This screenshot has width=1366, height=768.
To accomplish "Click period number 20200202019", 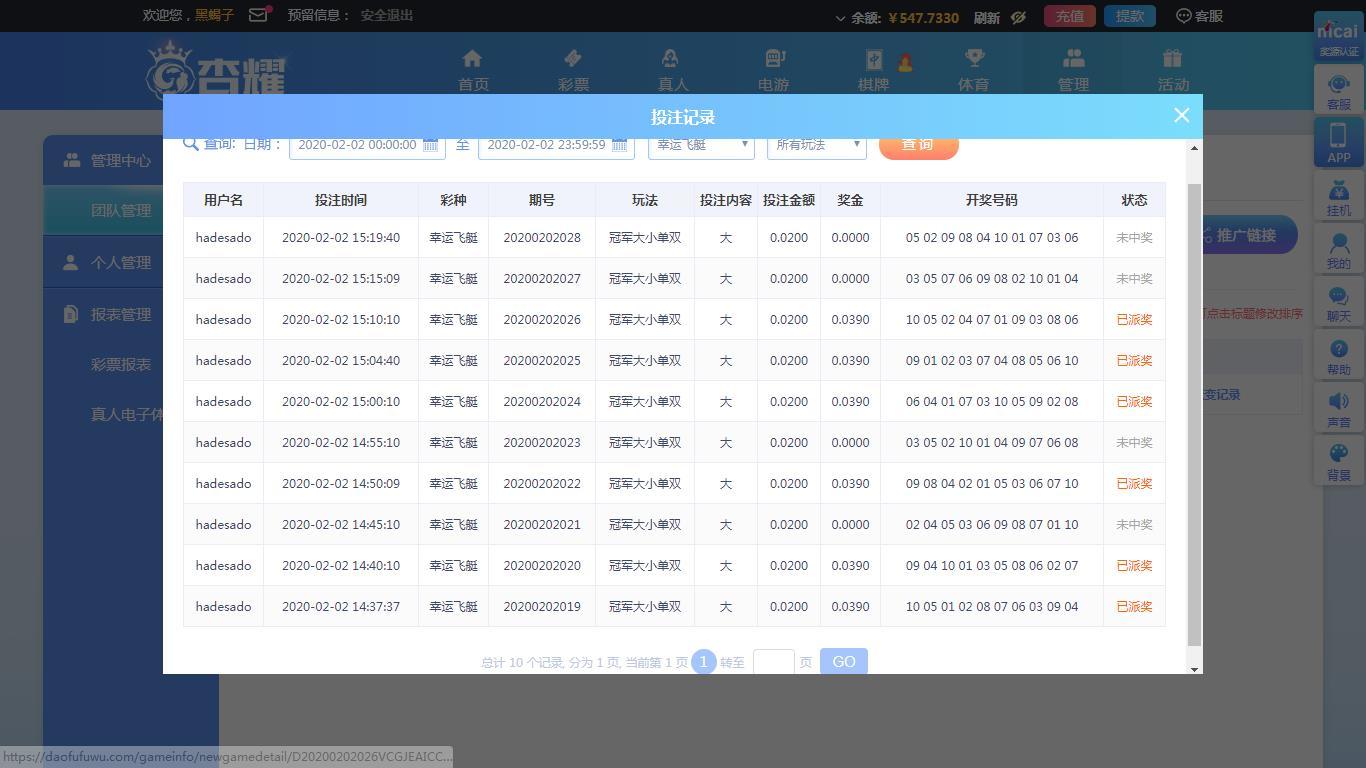I will 542,607.
